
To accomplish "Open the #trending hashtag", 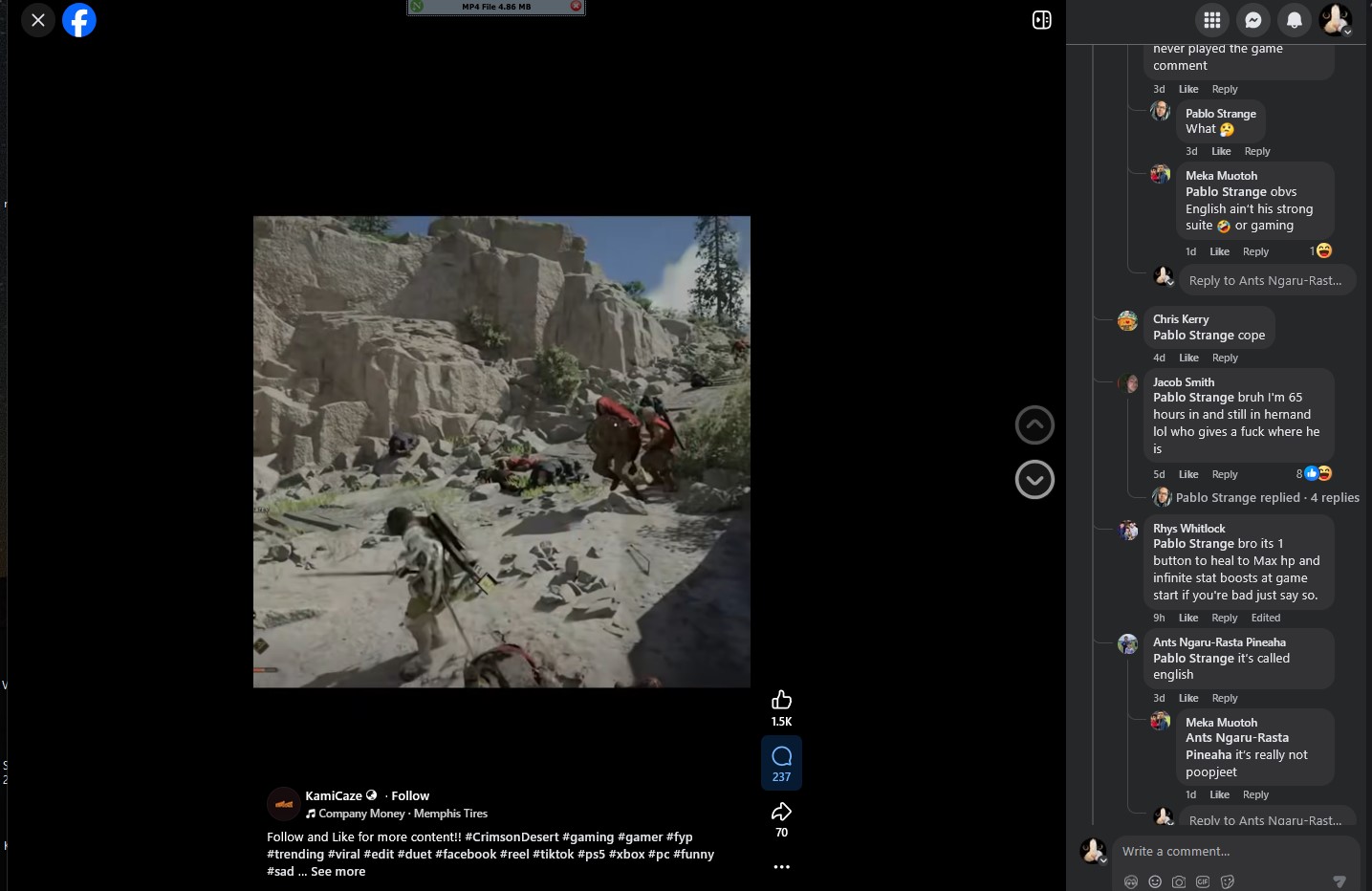I will (x=295, y=855).
